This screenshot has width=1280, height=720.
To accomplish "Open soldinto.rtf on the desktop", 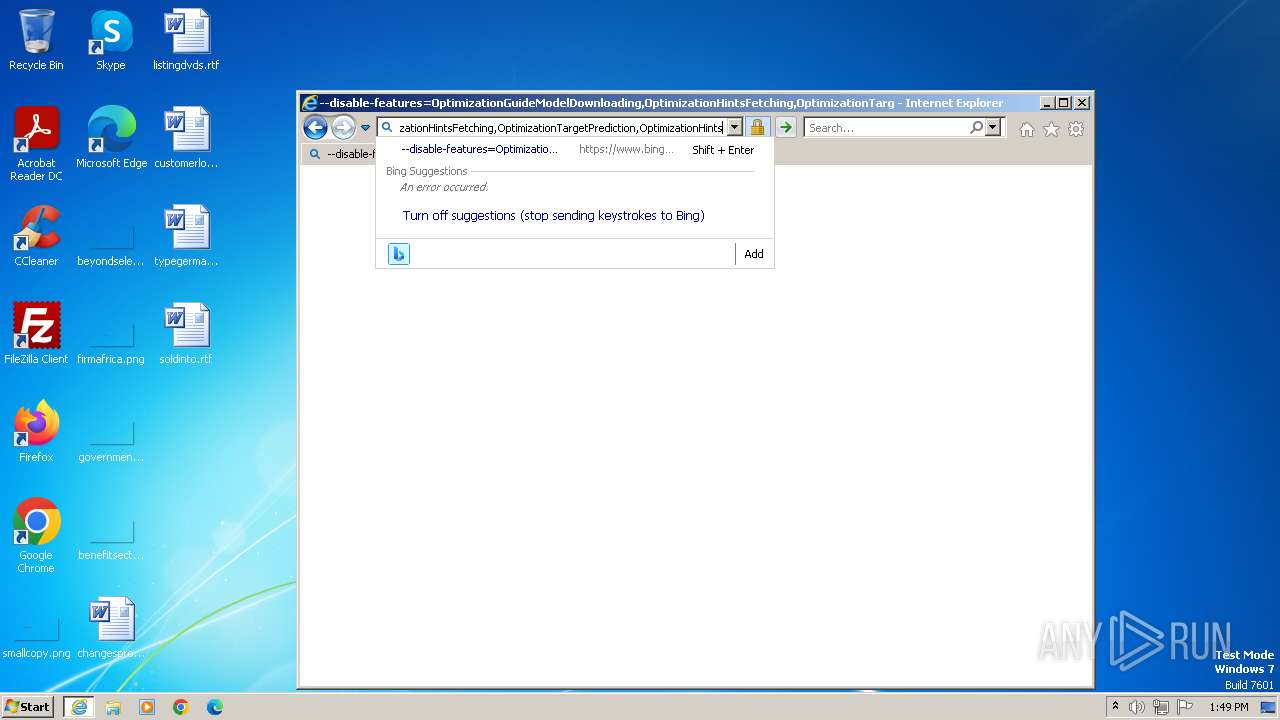I will point(186,334).
